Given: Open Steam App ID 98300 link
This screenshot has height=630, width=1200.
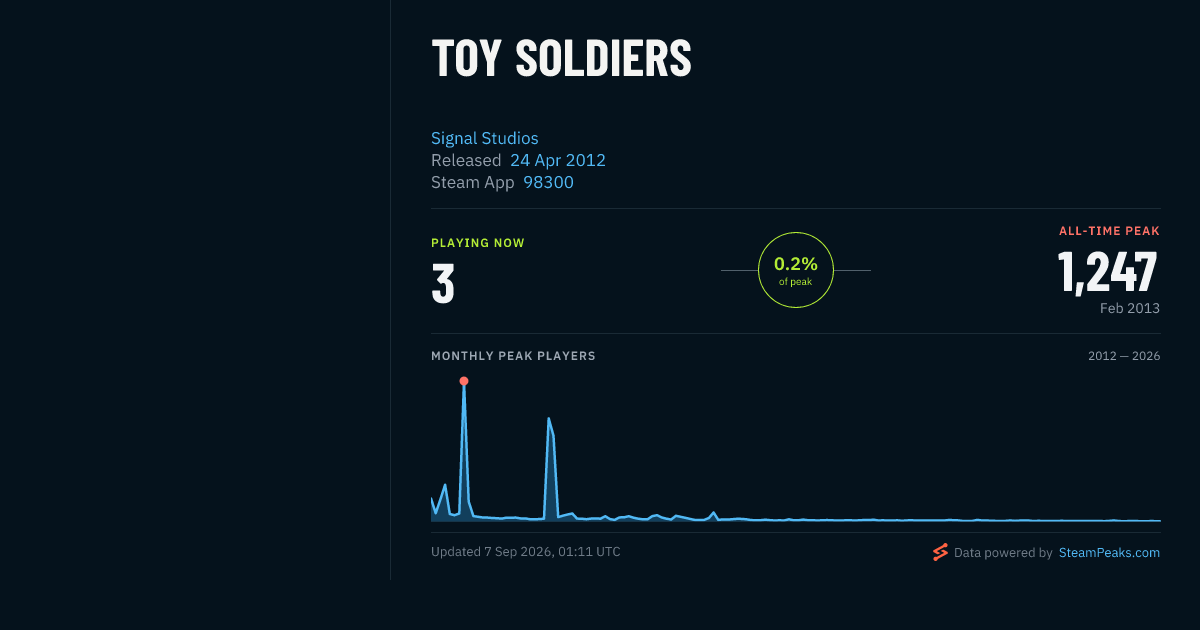Looking at the screenshot, I should coord(549,182).
